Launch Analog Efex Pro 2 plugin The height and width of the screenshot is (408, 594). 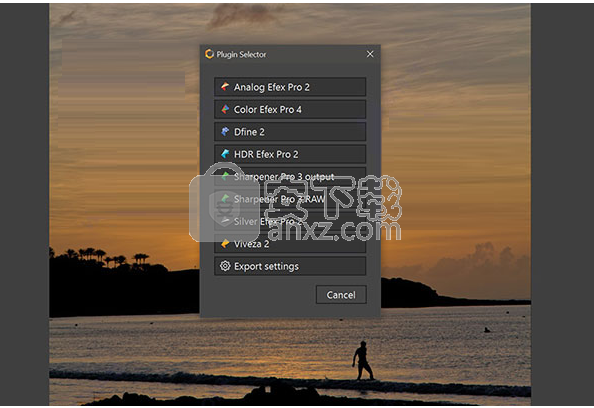[290, 87]
